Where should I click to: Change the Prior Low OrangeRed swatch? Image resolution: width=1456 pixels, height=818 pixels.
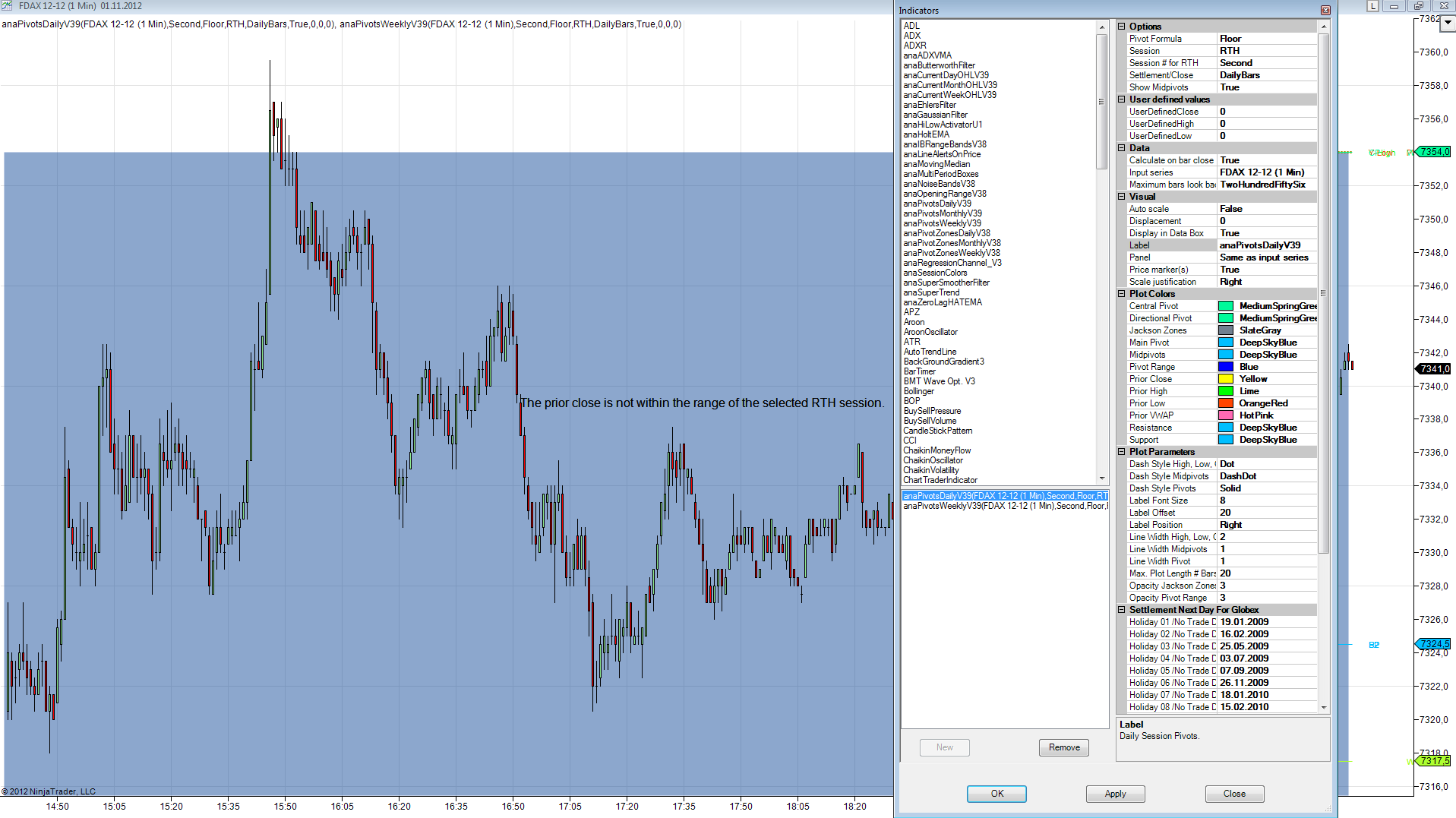click(x=1226, y=403)
